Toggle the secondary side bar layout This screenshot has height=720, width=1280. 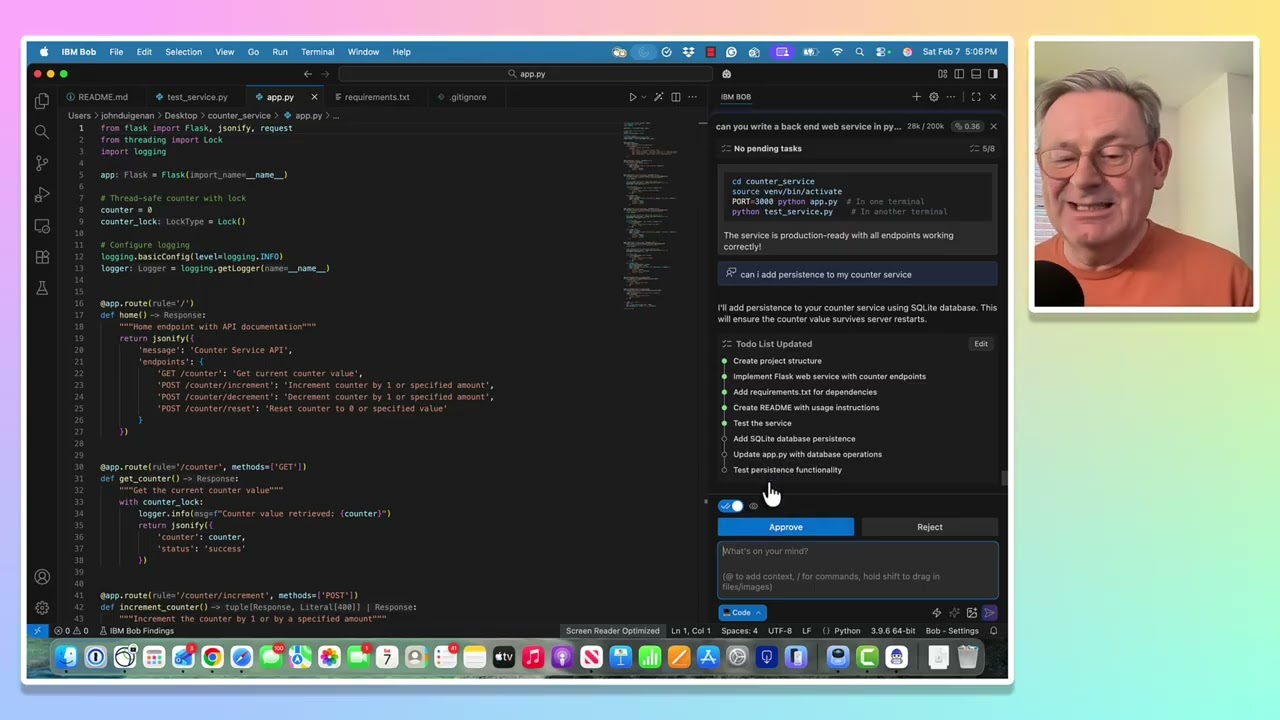click(992, 74)
